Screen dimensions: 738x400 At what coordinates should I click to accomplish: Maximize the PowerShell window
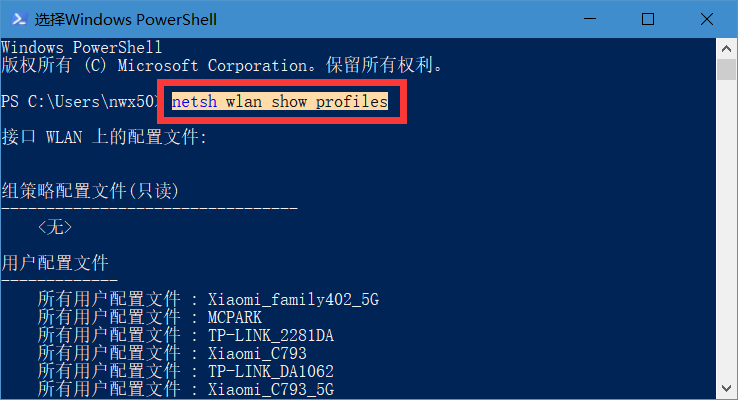[x=648, y=19]
